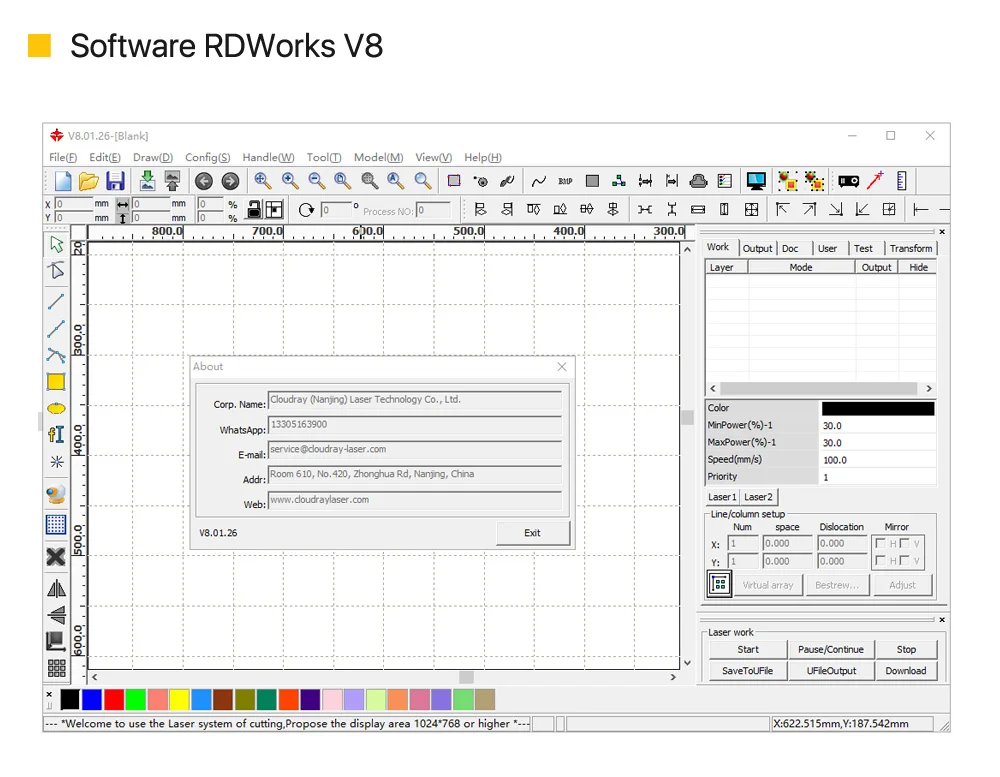
Task: Open the Help menu
Action: click(x=483, y=158)
